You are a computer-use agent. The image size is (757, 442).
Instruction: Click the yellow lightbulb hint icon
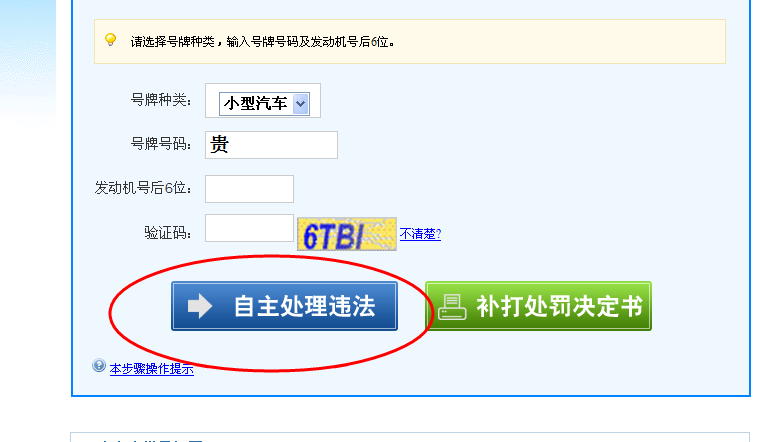(111, 40)
